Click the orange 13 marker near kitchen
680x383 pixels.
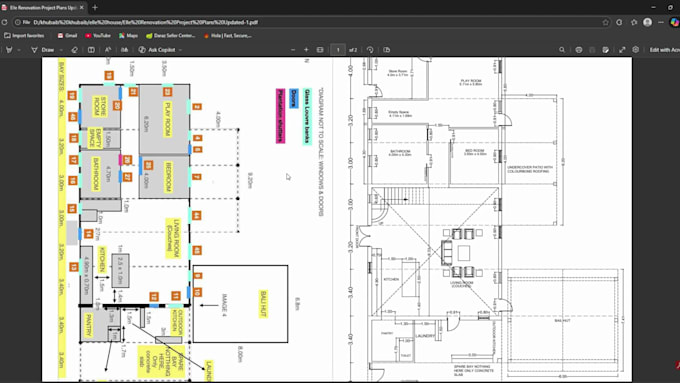click(x=74, y=267)
